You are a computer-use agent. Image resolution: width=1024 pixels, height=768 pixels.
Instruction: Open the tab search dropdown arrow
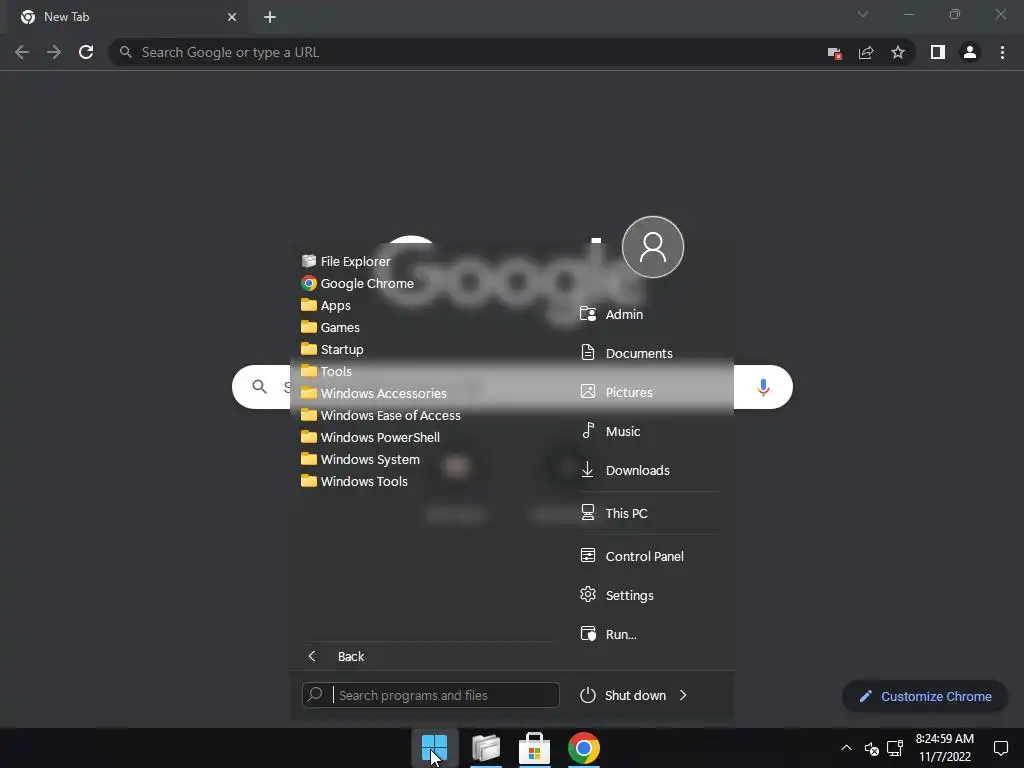point(863,14)
